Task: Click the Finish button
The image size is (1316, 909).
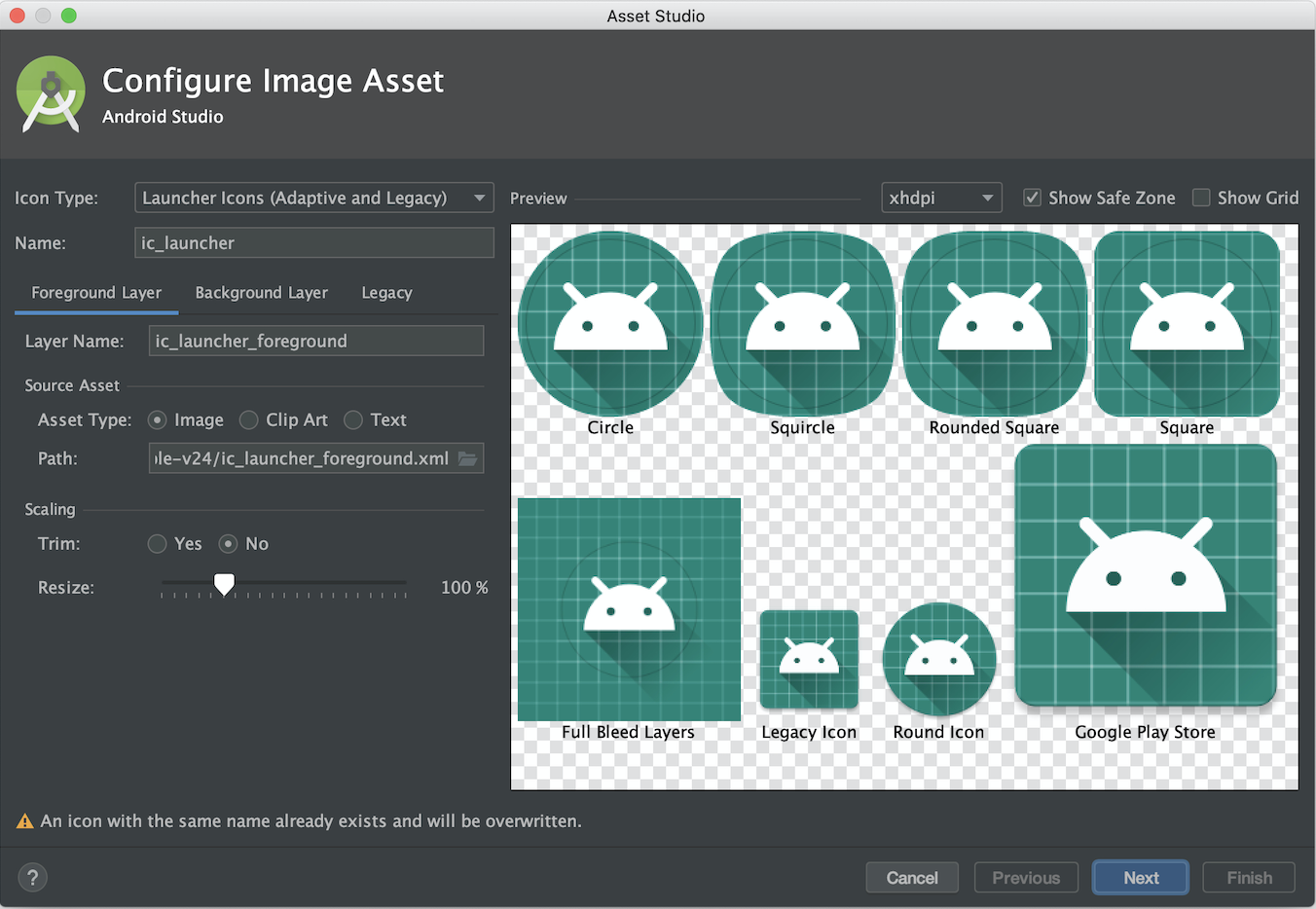Action: [x=1249, y=878]
